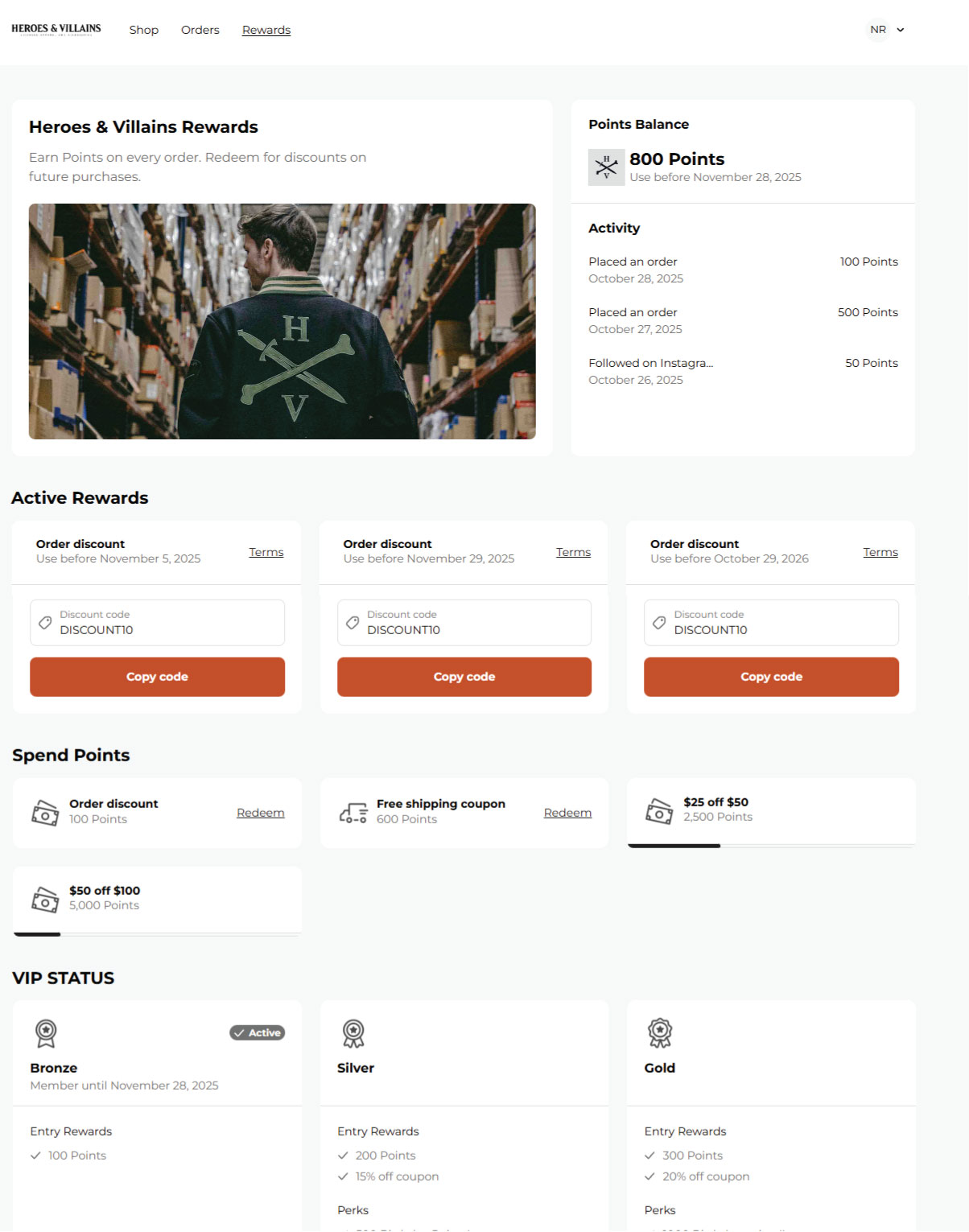Click the progress bar under $25 off $50
This screenshot has width=969, height=1232.
click(771, 846)
